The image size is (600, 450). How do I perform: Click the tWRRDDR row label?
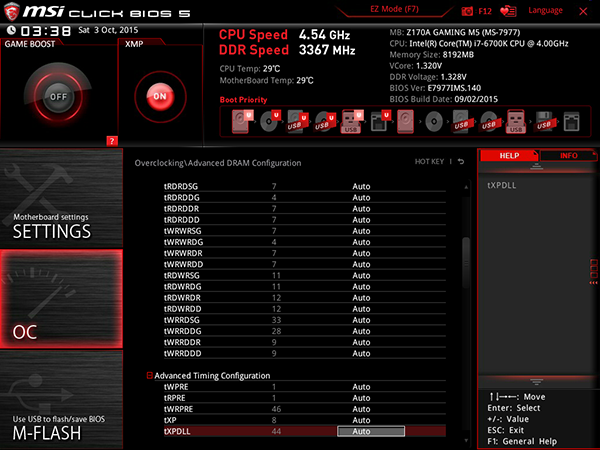[x=183, y=342]
